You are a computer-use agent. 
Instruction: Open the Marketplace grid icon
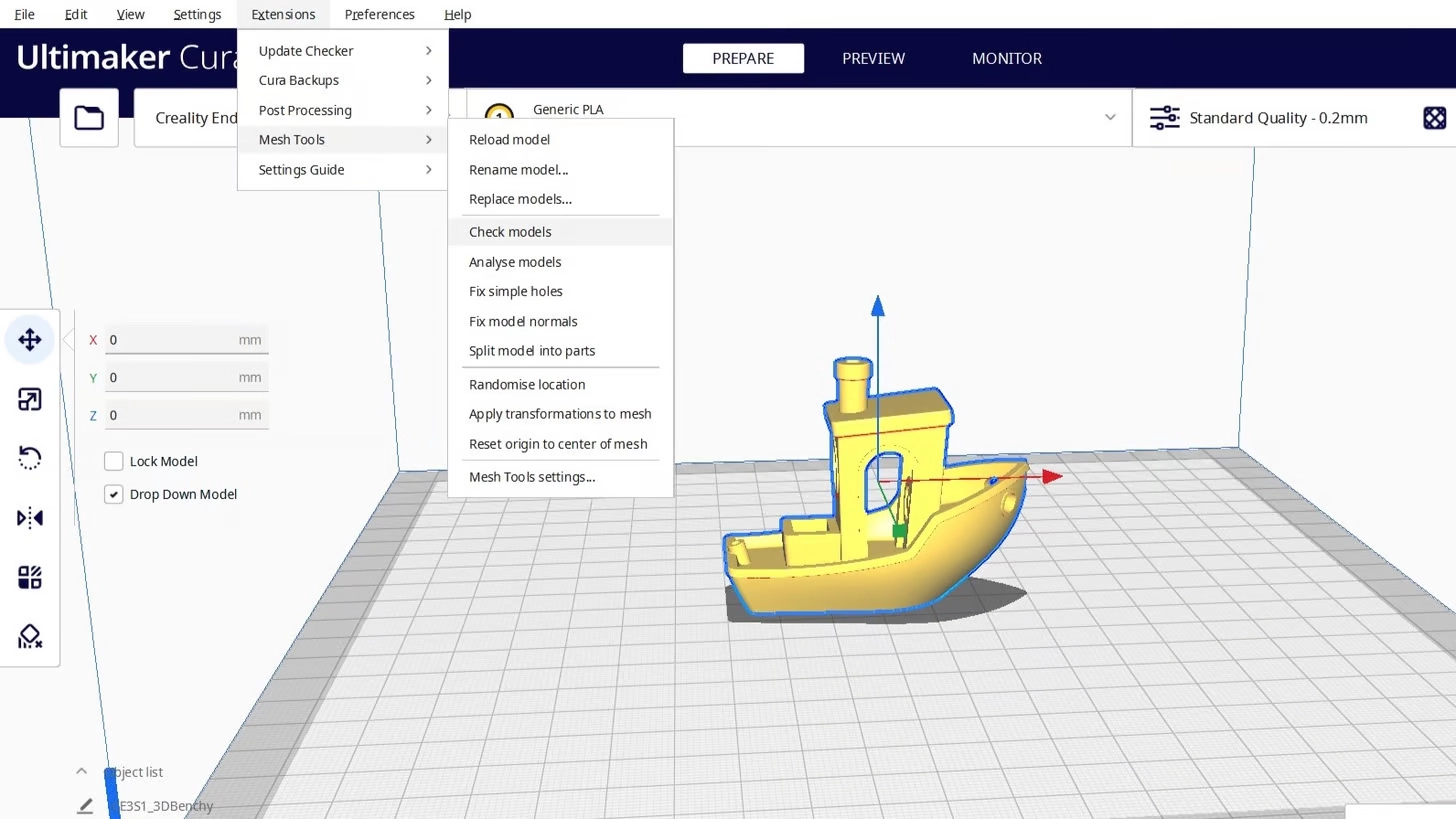(x=1434, y=118)
